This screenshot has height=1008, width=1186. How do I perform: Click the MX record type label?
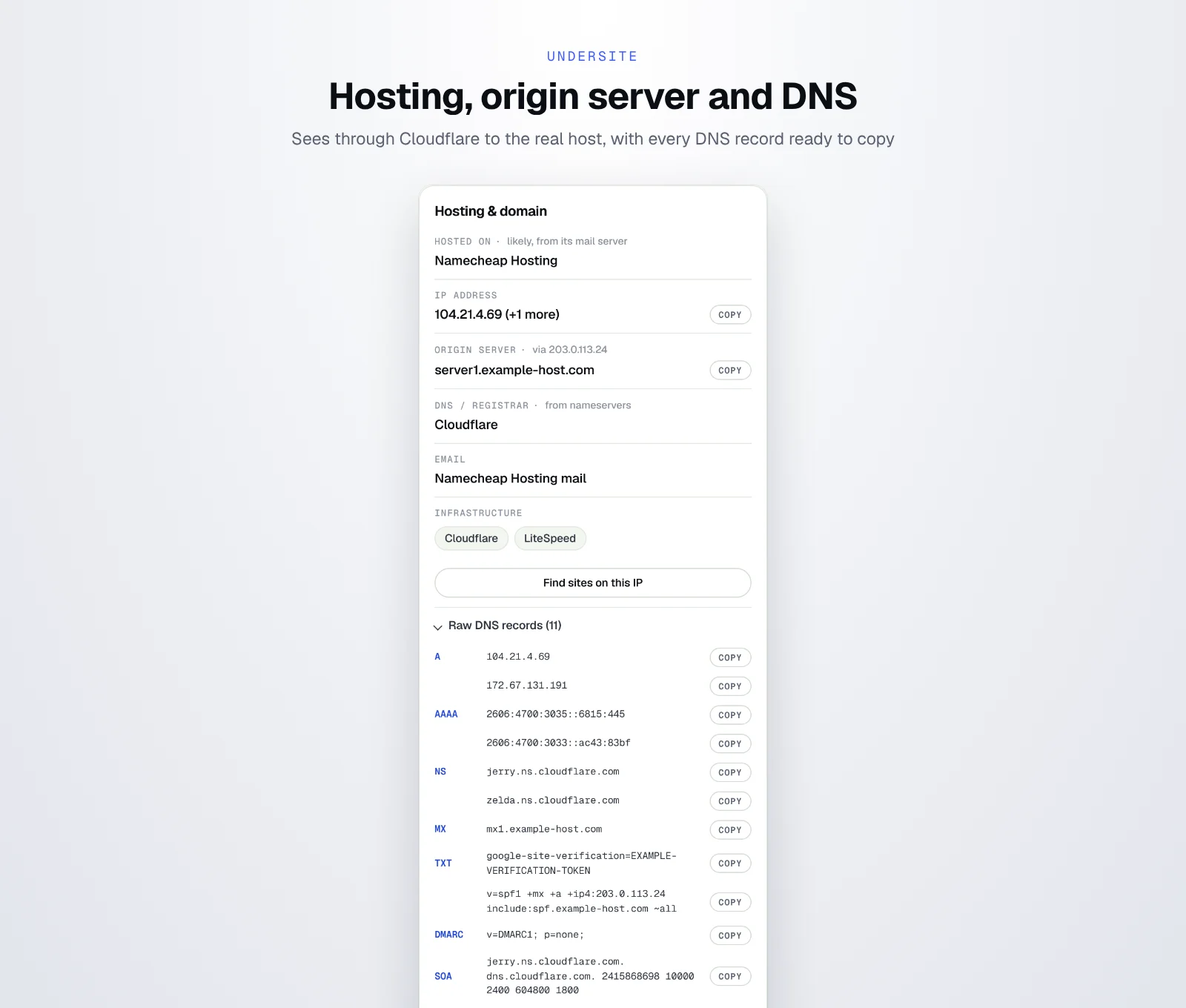click(x=440, y=829)
